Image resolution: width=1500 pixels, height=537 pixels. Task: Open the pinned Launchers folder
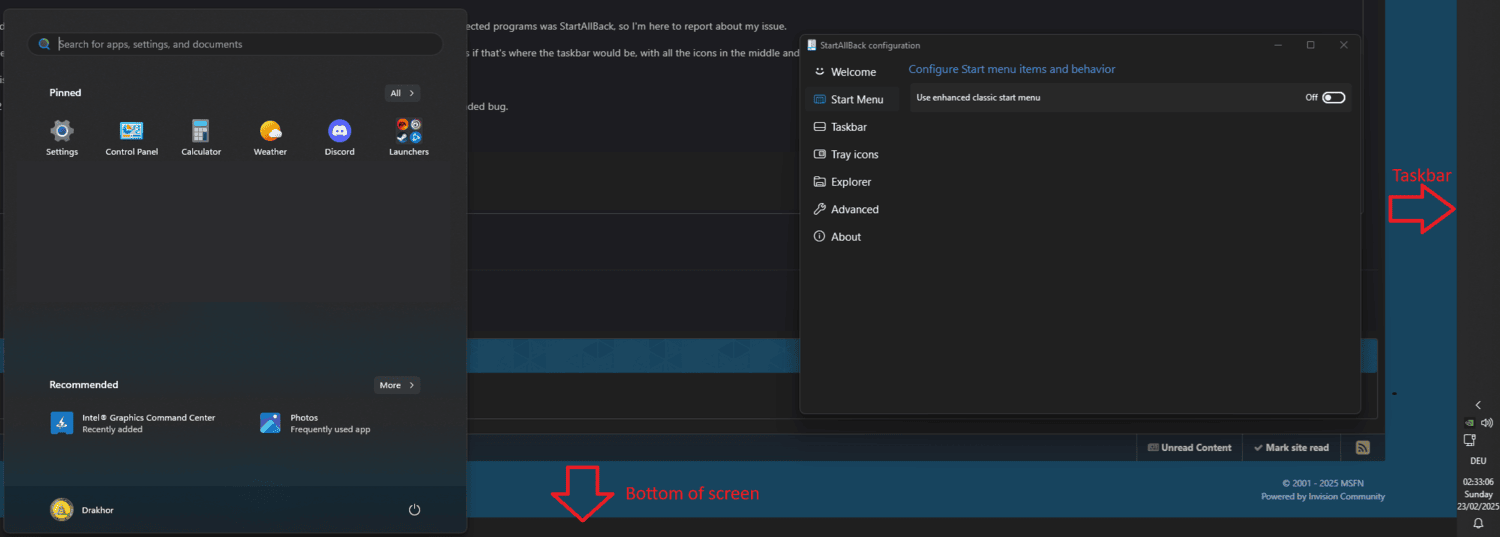(x=409, y=138)
